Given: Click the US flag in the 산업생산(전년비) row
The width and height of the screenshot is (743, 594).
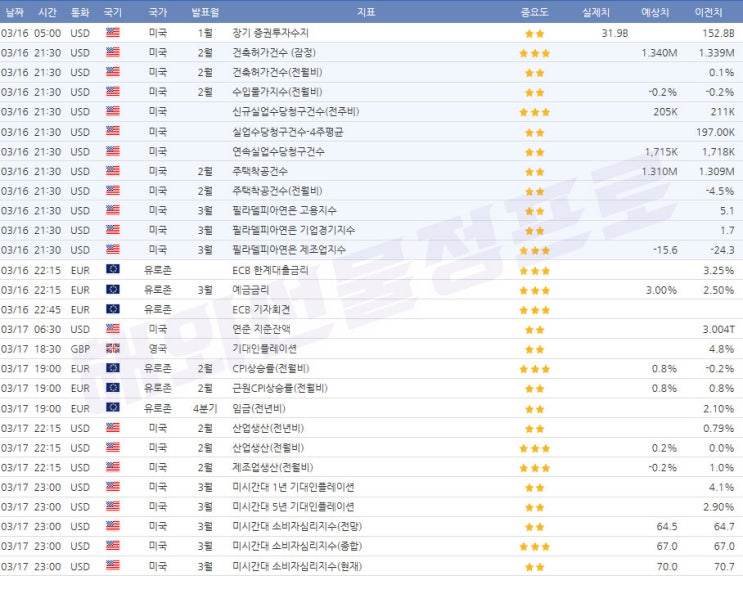Looking at the screenshot, I should coord(113,428).
